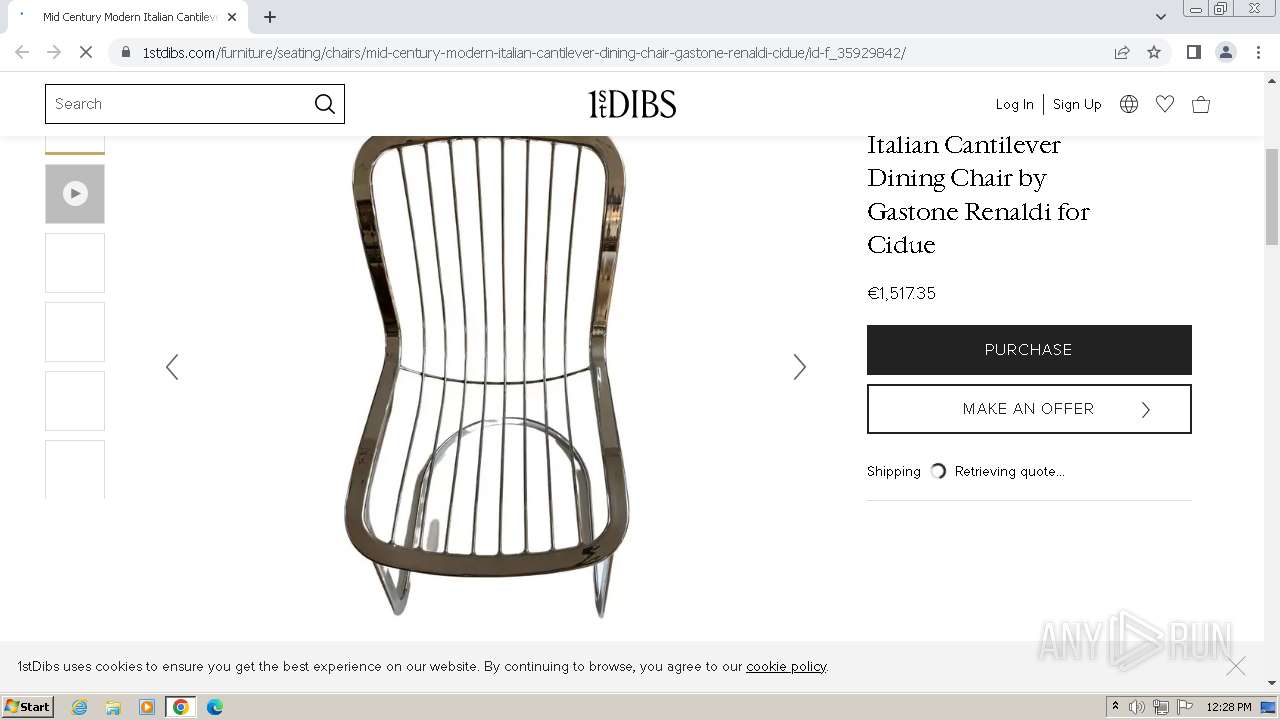Show previous chair image with left arrow
This screenshot has height=720, width=1280.
click(172, 367)
